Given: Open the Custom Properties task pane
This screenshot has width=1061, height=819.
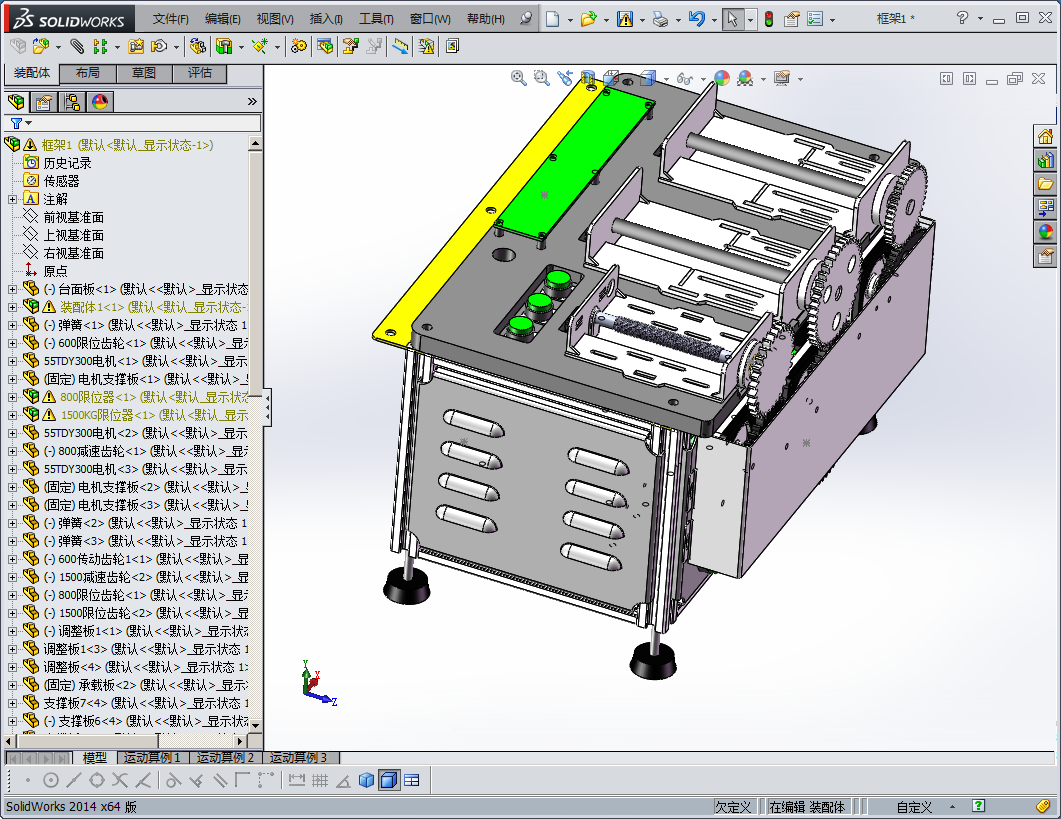Looking at the screenshot, I should [1045, 256].
